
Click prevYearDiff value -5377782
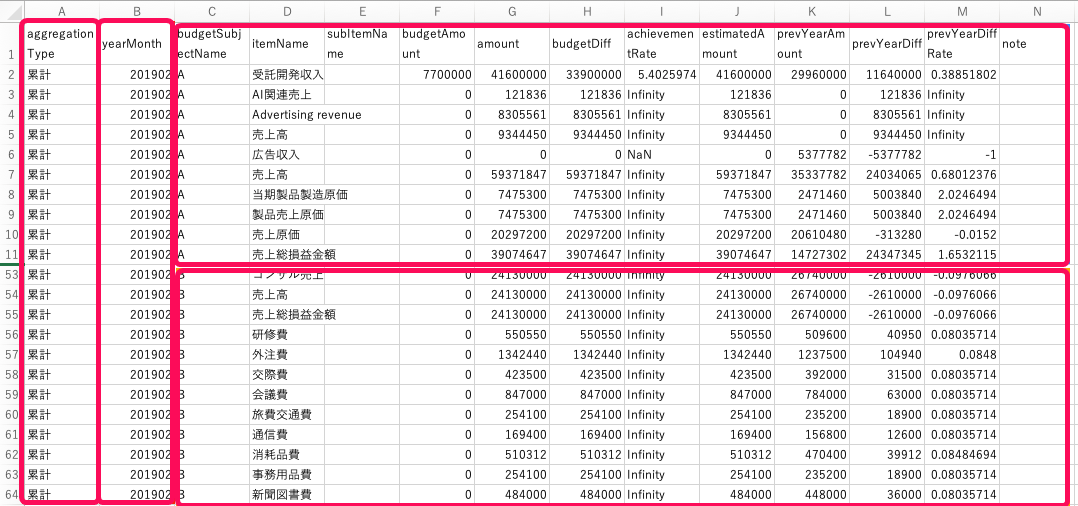click(x=886, y=155)
